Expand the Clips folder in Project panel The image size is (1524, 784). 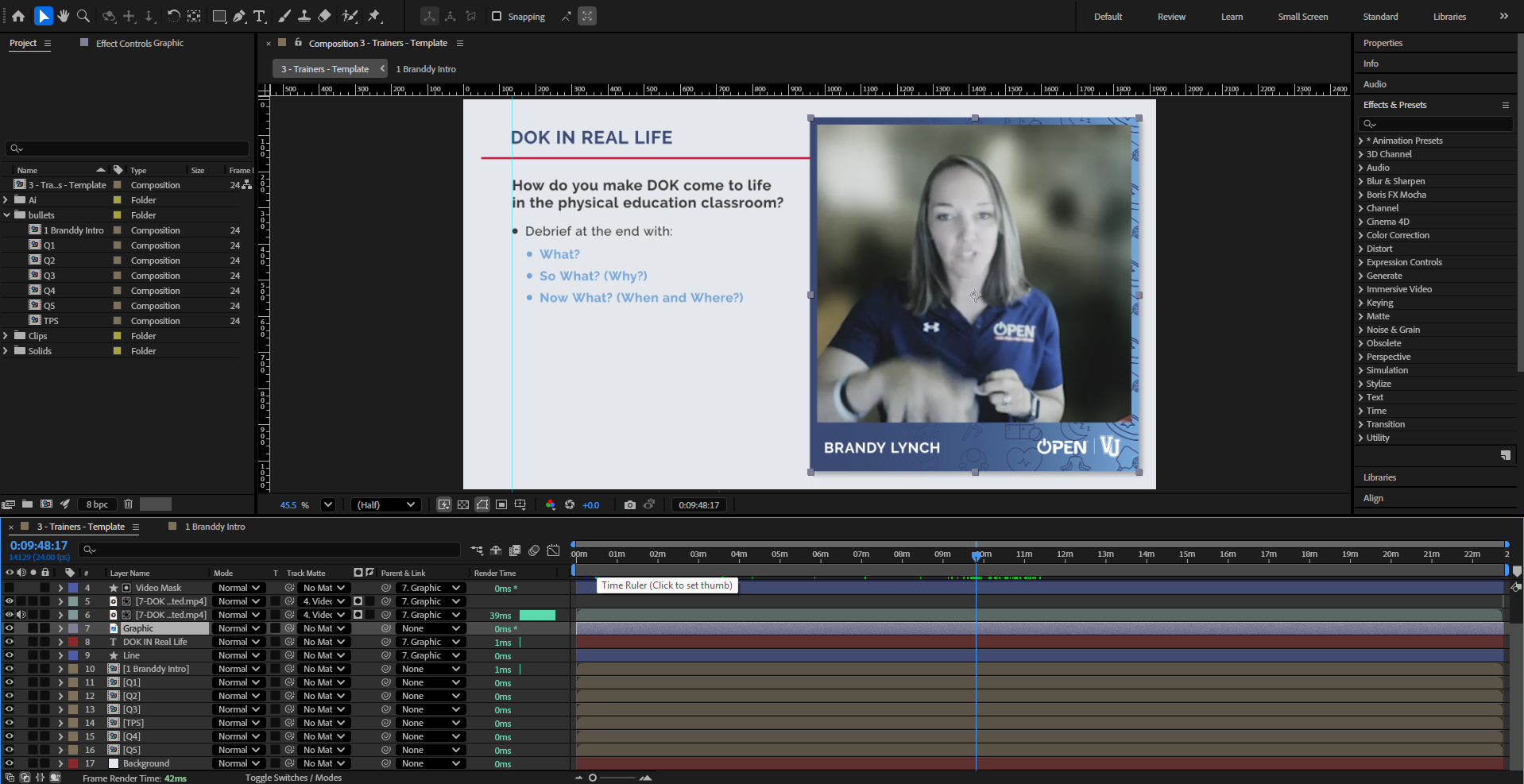pyautogui.click(x=6, y=336)
